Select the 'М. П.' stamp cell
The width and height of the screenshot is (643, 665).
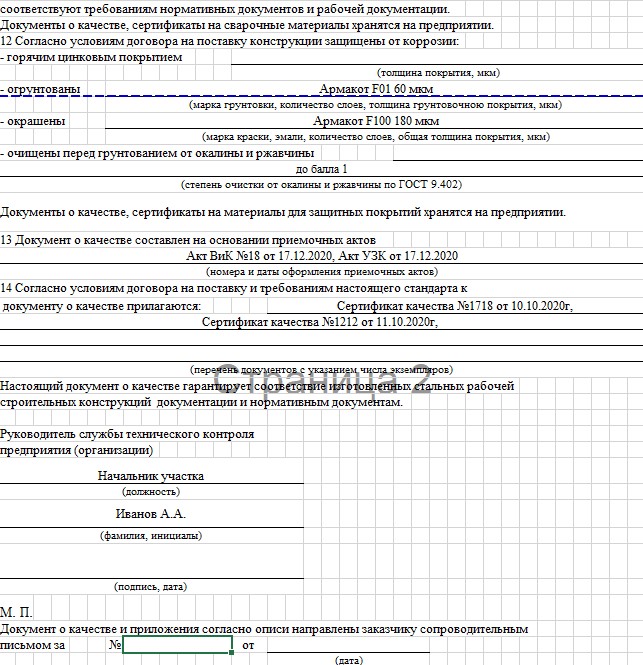pyautogui.click(x=16, y=612)
